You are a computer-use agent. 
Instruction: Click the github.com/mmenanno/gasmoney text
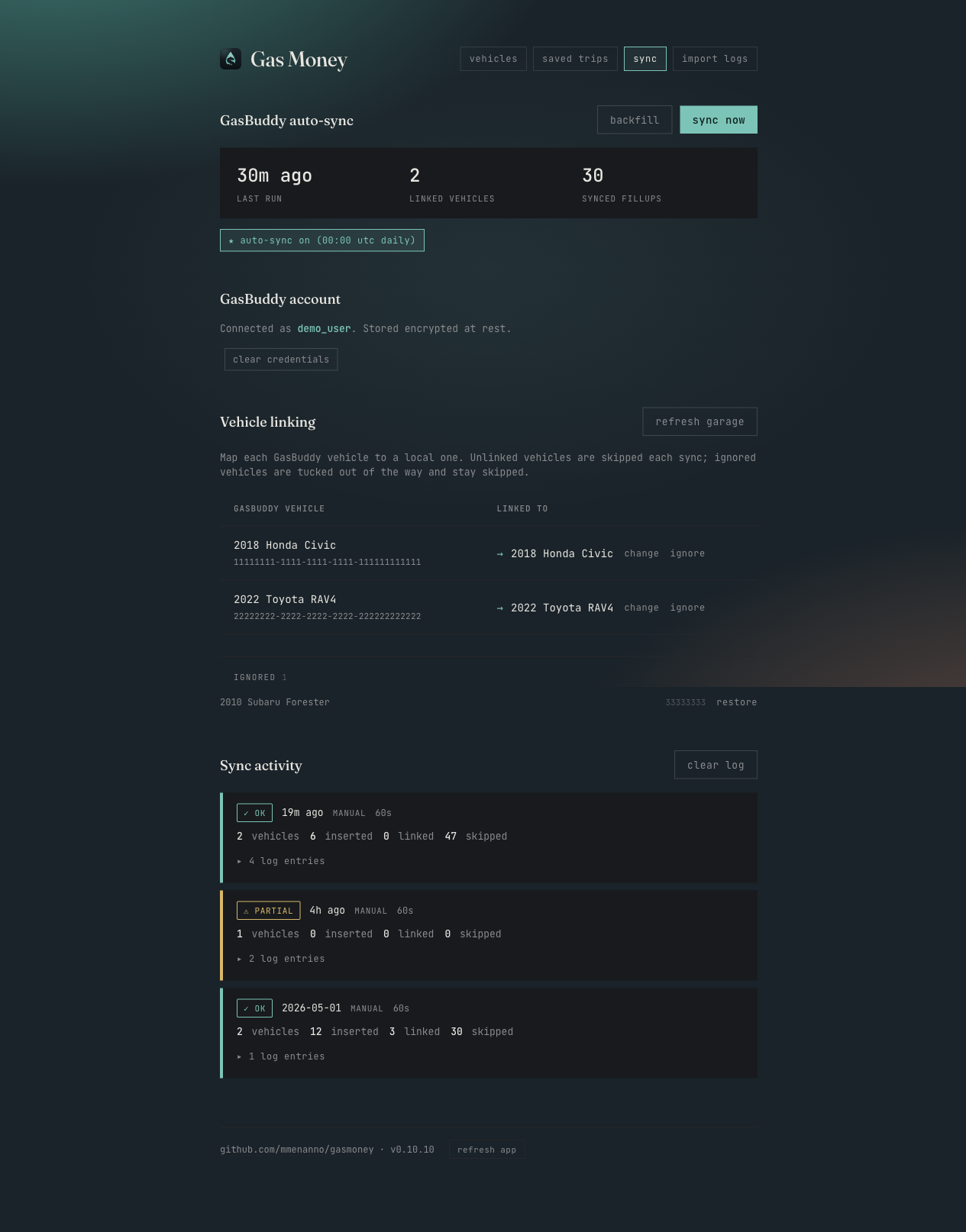click(x=297, y=1150)
